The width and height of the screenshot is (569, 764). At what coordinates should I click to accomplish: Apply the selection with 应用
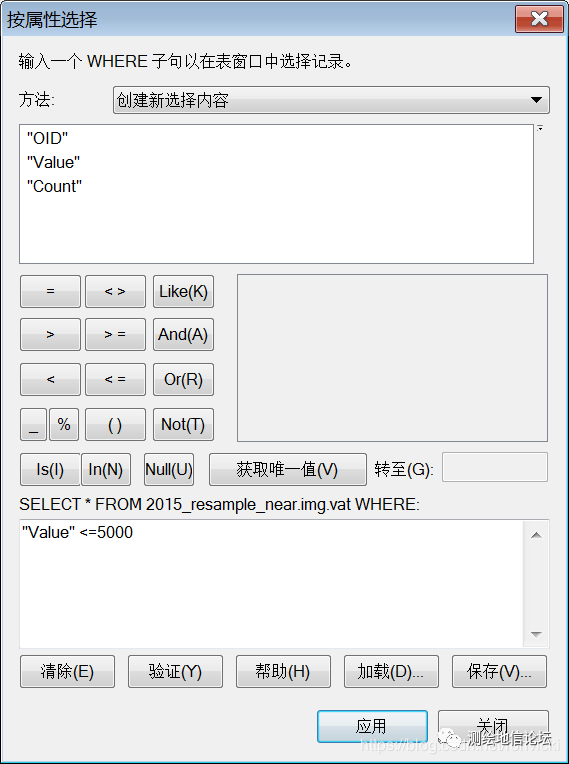(372, 726)
